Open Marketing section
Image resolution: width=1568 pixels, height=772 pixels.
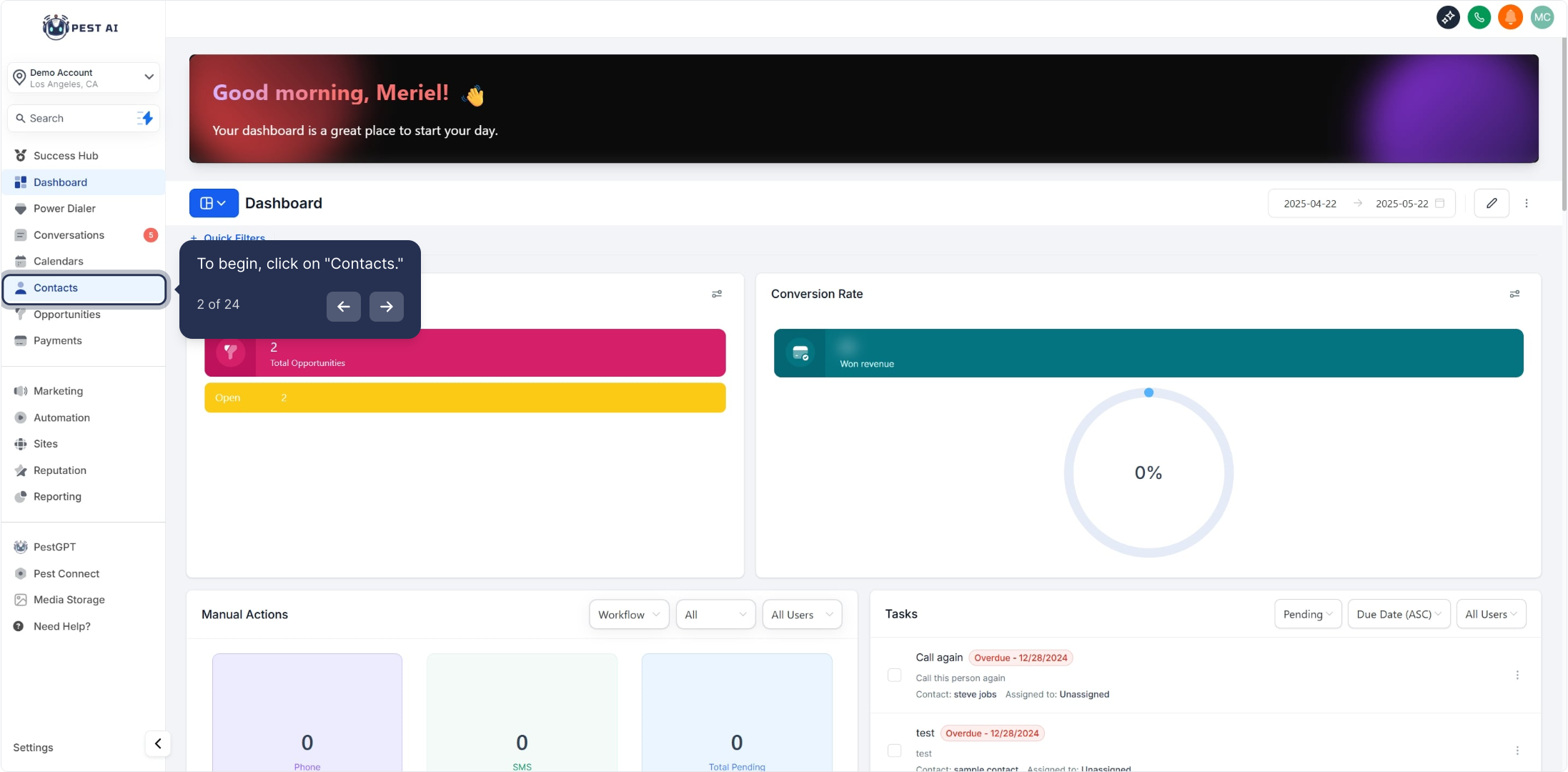point(84,391)
